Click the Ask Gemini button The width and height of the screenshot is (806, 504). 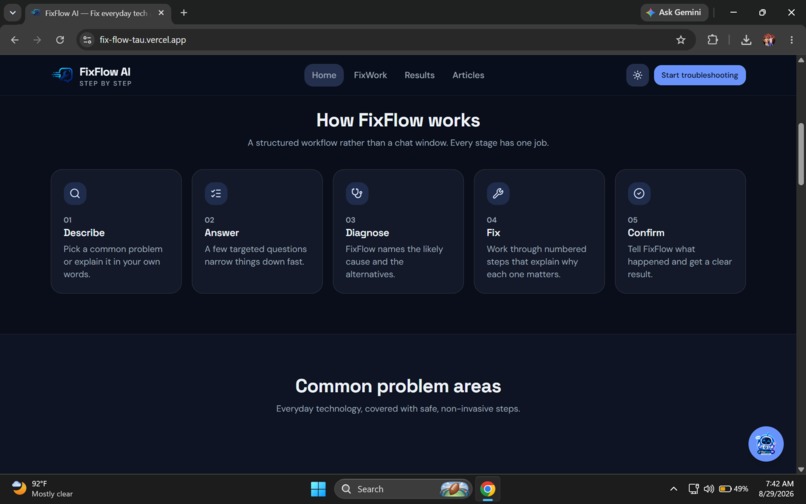coord(674,12)
